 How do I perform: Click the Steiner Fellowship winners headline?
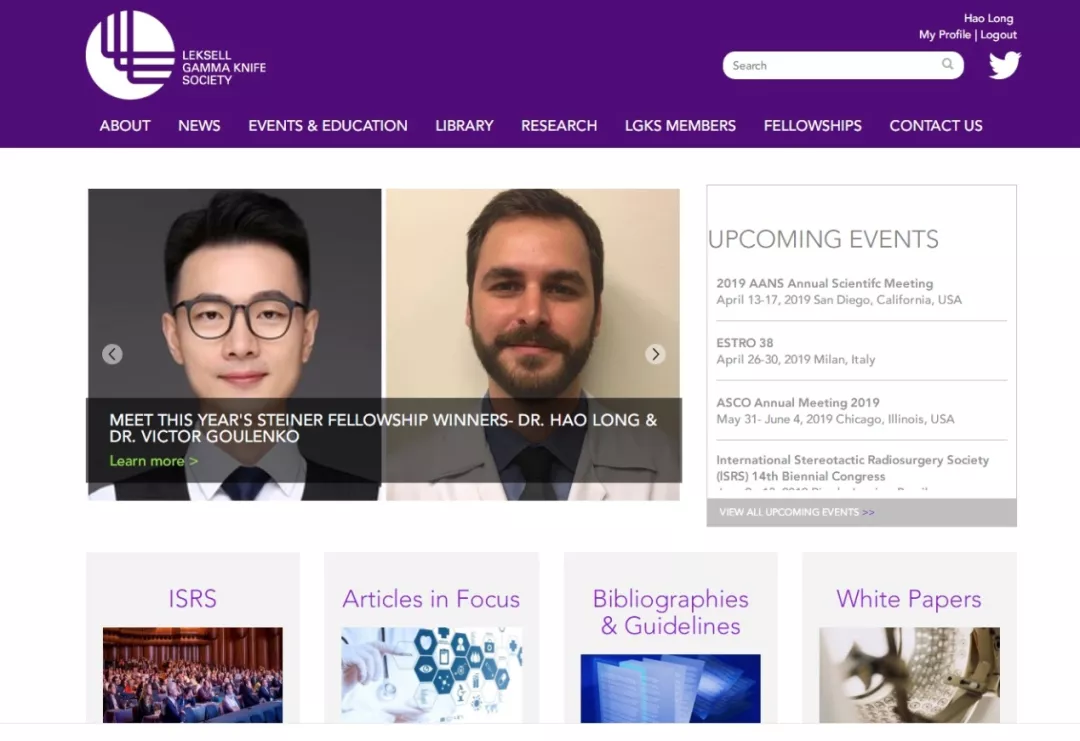(x=383, y=428)
